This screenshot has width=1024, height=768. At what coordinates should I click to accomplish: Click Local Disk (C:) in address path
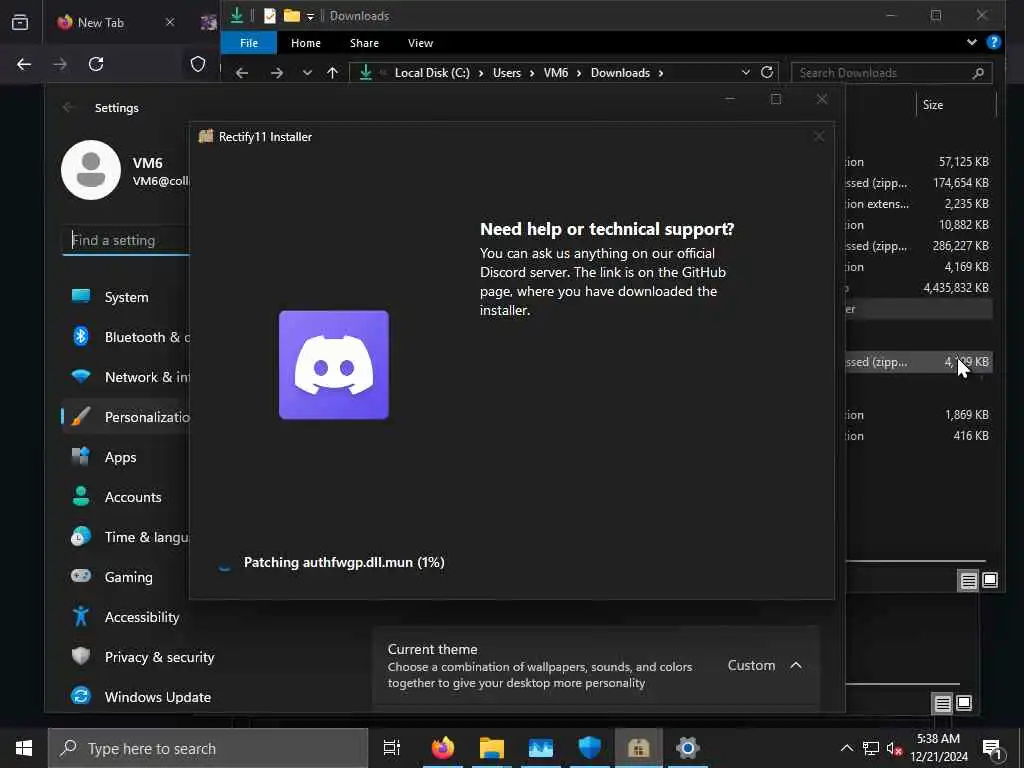pos(432,73)
